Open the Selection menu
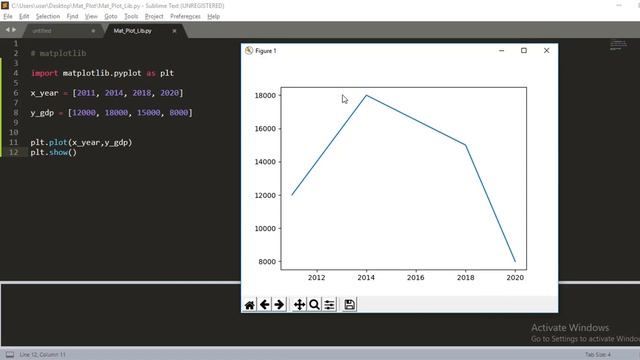The width and height of the screenshot is (640, 360). pyautogui.click(x=48, y=16)
